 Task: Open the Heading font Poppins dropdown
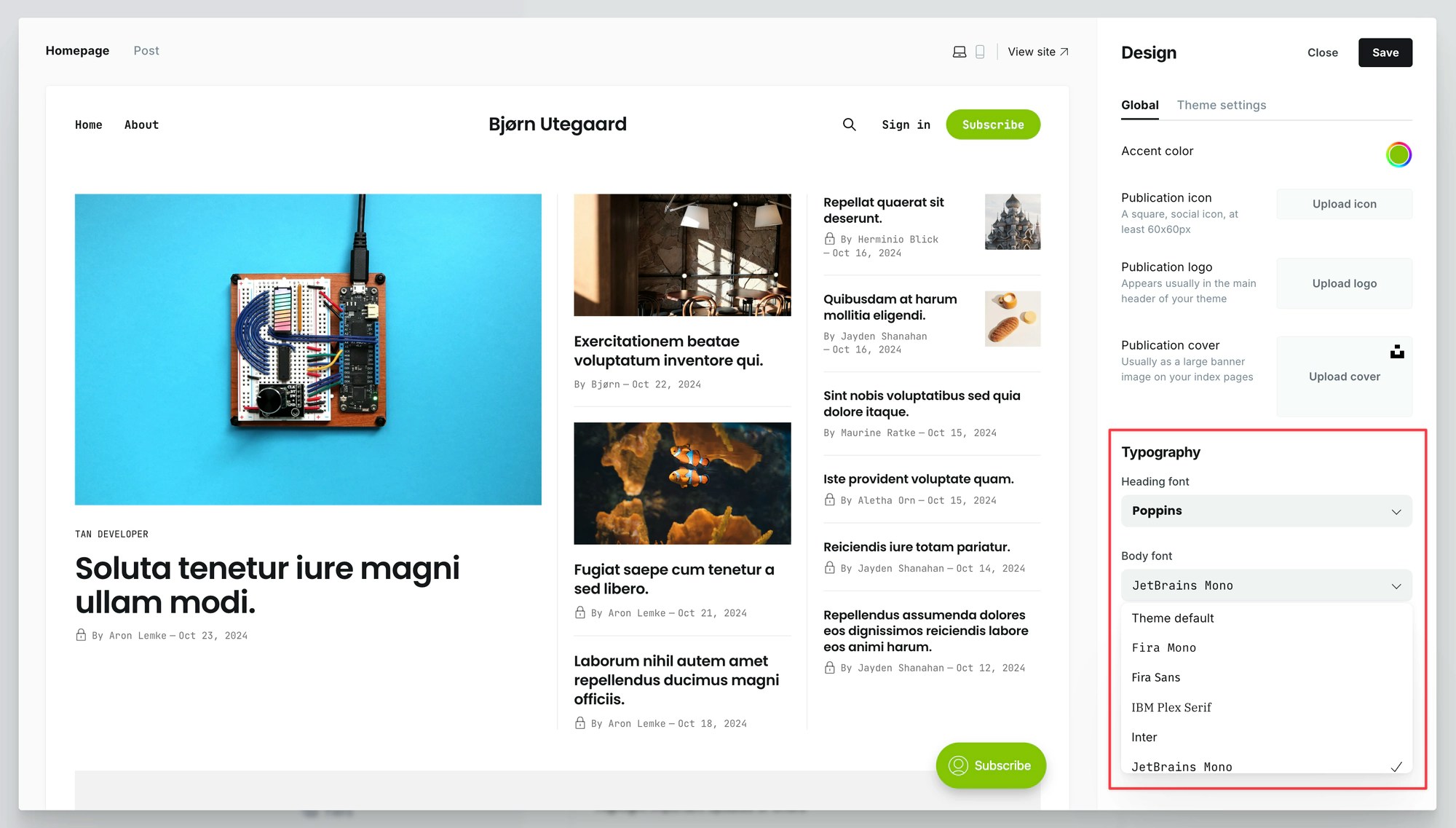pos(1266,511)
